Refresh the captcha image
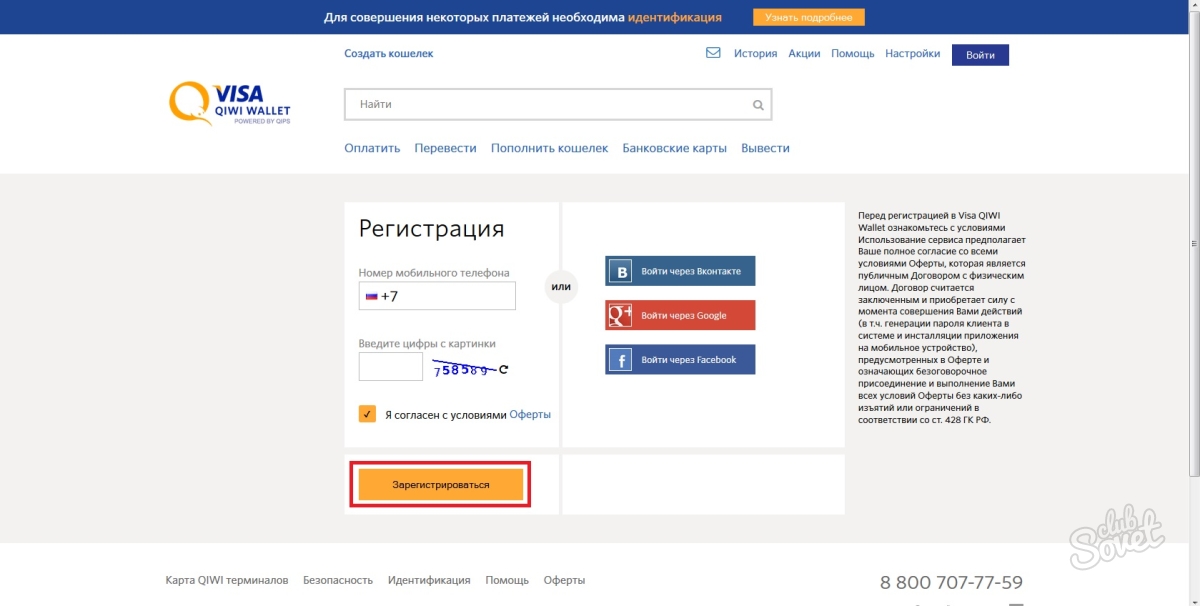This screenshot has height=606, width=1200. (504, 370)
